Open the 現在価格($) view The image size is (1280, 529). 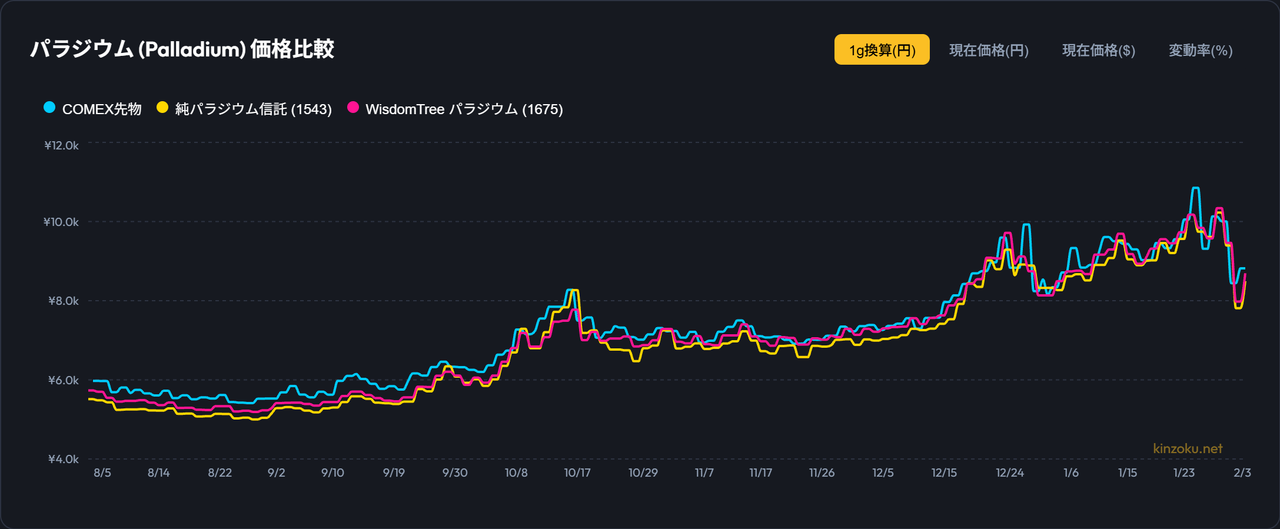pos(1098,50)
